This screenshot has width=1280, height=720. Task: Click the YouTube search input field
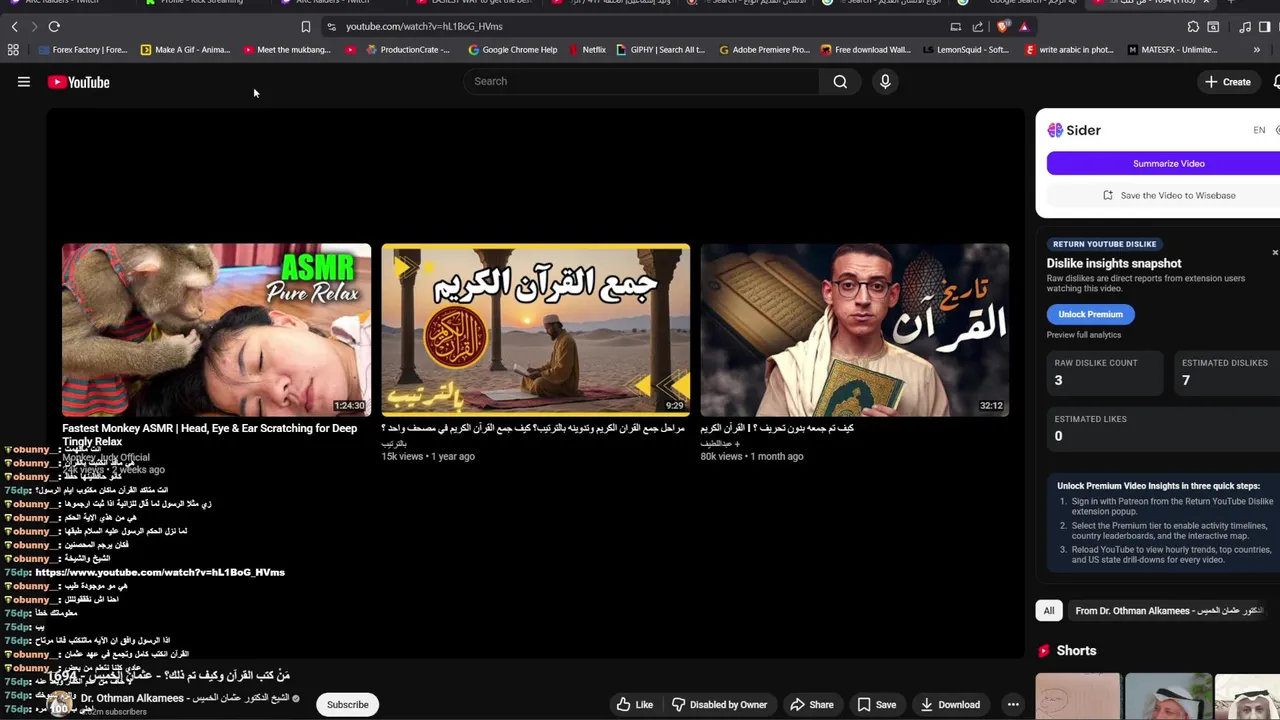pyautogui.click(x=642, y=81)
